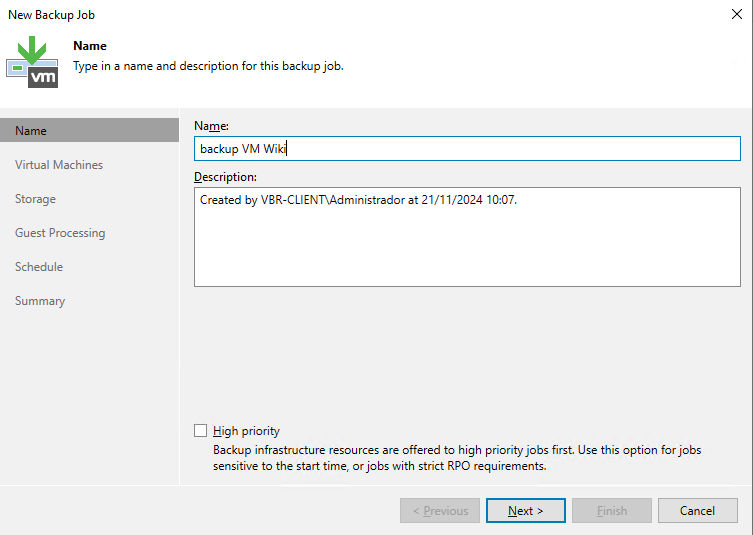The width and height of the screenshot is (753, 535).
Task: Click the VM backup job icon in header
Action: click(33, 63)
